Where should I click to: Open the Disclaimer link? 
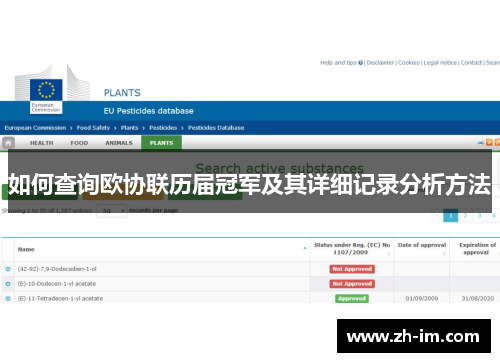point(380,63)
